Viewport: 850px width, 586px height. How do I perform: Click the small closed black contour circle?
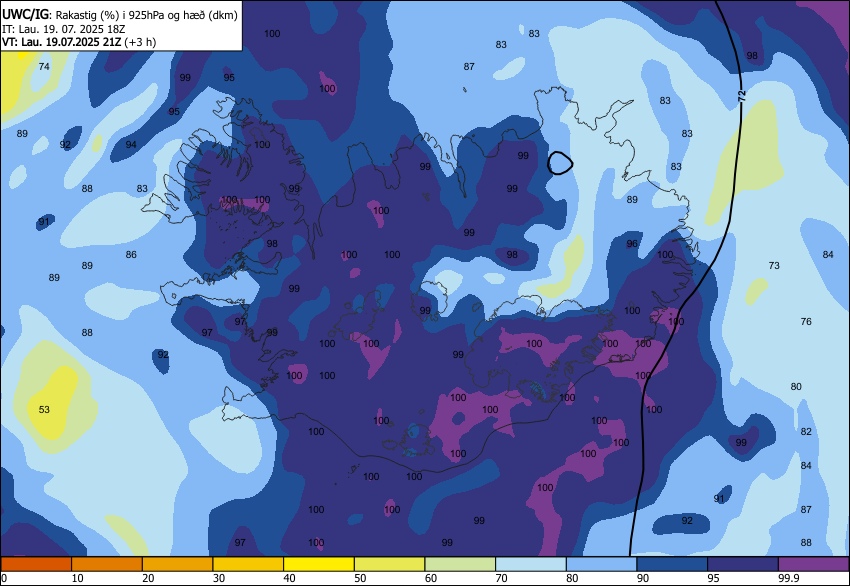pos(560,163)
